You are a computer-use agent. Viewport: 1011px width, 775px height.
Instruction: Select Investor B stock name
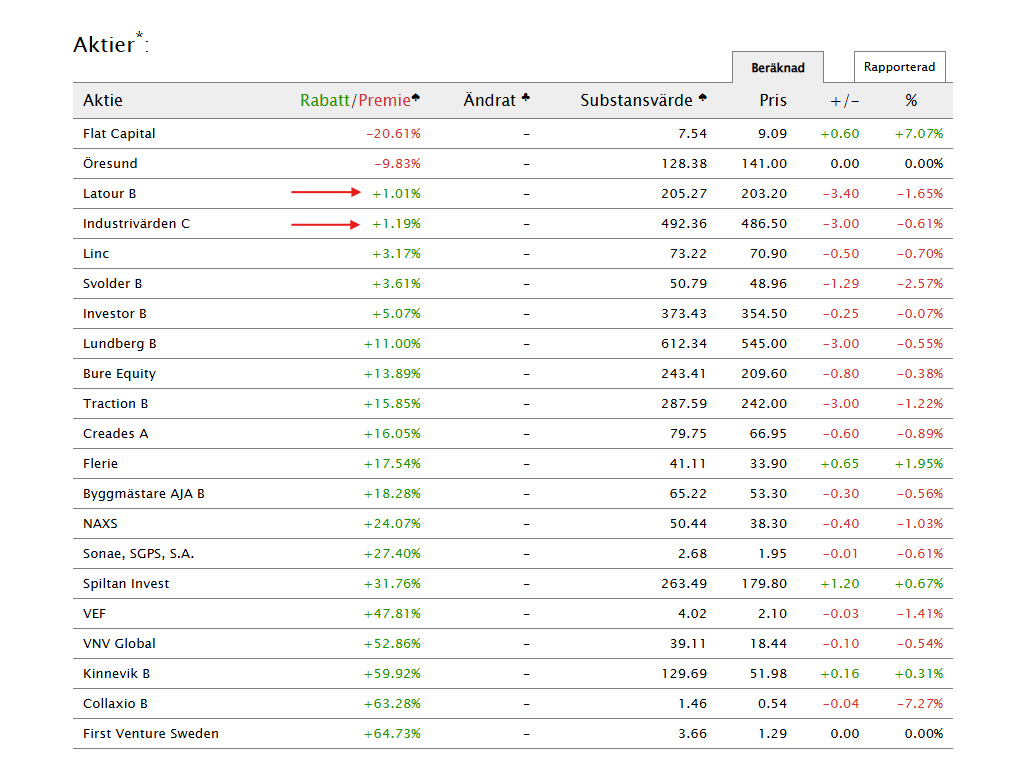[115, 314]
